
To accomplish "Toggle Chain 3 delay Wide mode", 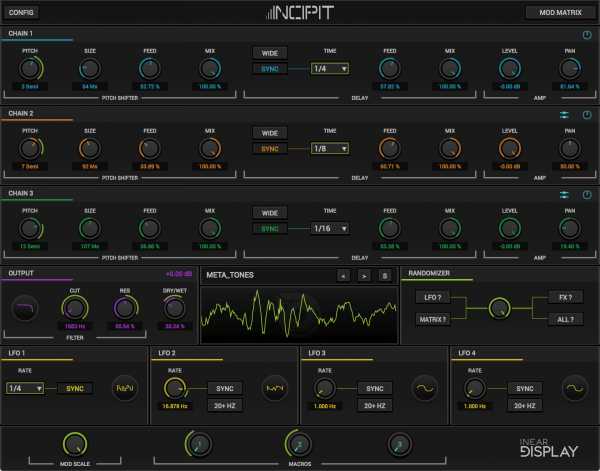I will [x=270, y=213].
